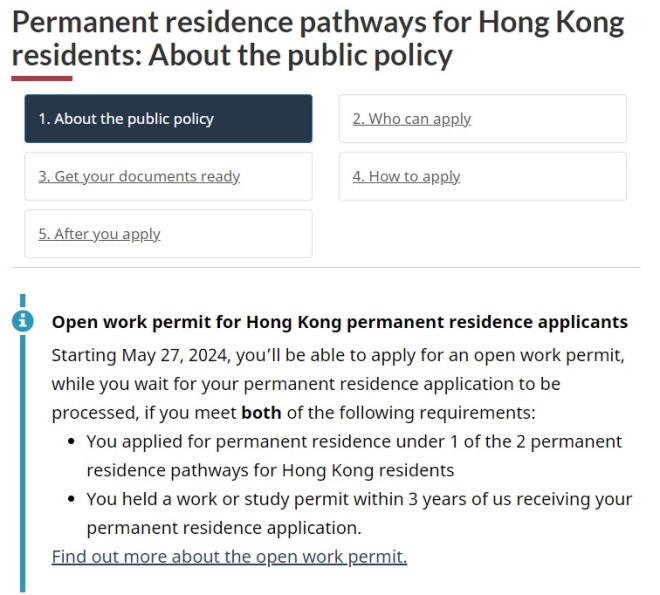Click the bullet dot before 'You held'
Image resolution: width=660 pixels, height=595 pixels.
[x=71, y=499]
